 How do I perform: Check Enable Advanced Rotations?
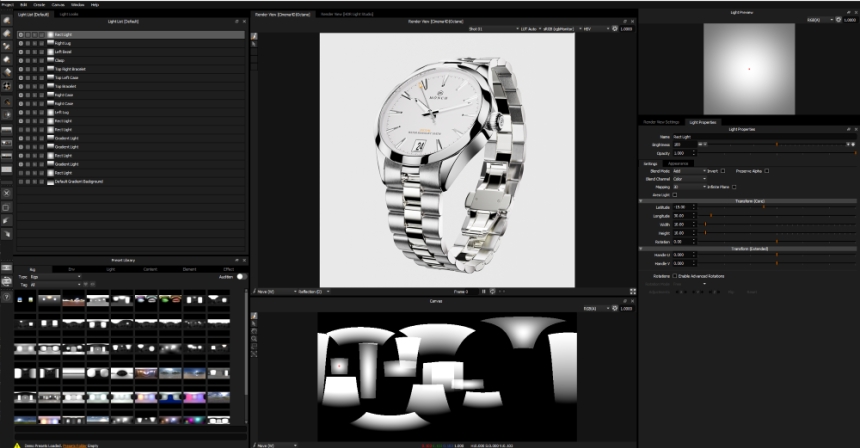675,275
